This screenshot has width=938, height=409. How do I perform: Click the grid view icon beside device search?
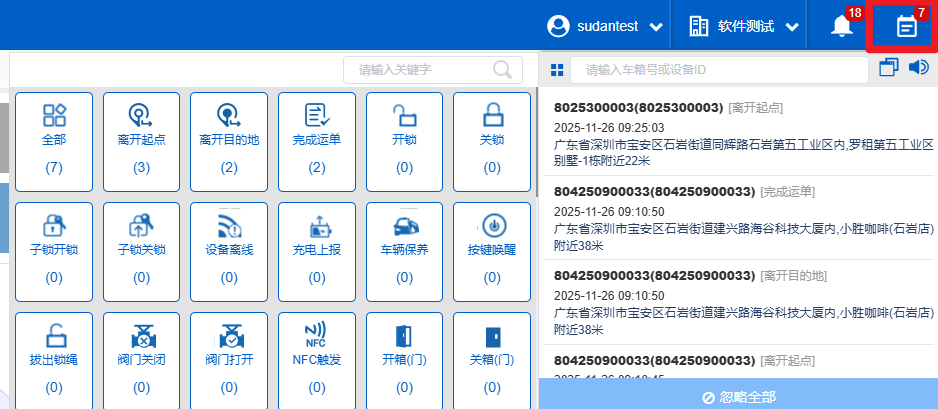point(557,70)
